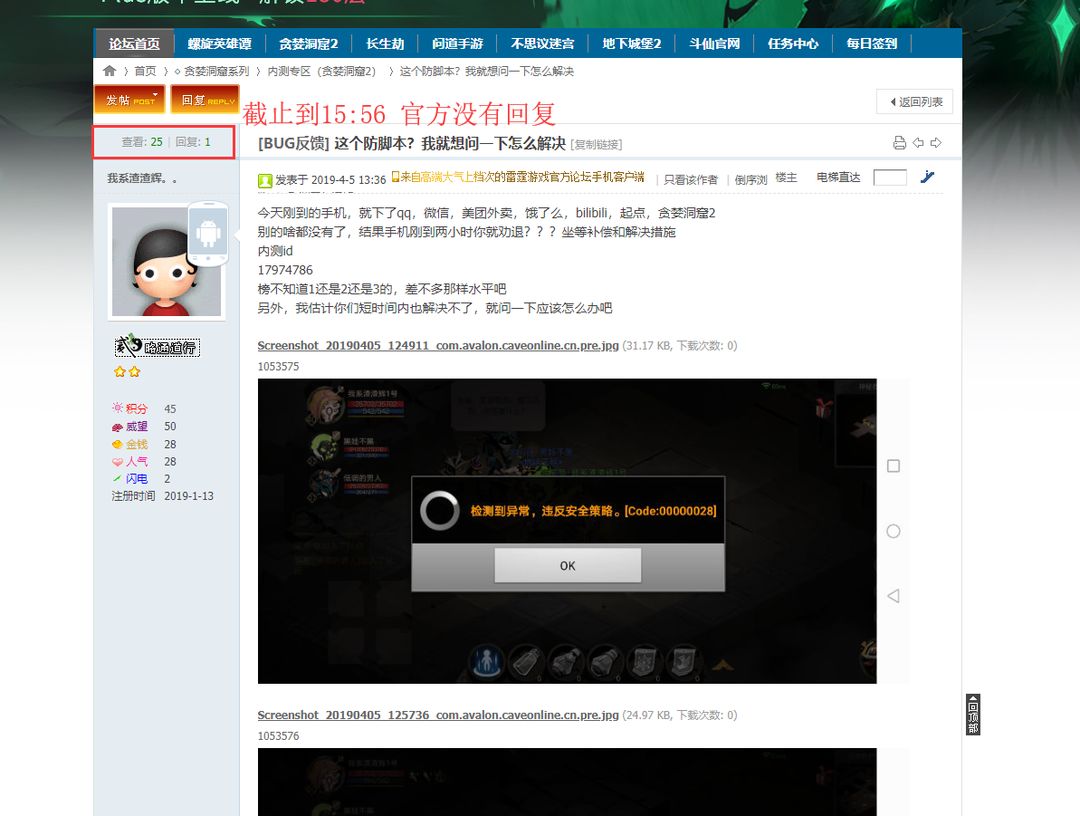Click the elevator jump go icon

pyautogui.click(x=927, y=177)
